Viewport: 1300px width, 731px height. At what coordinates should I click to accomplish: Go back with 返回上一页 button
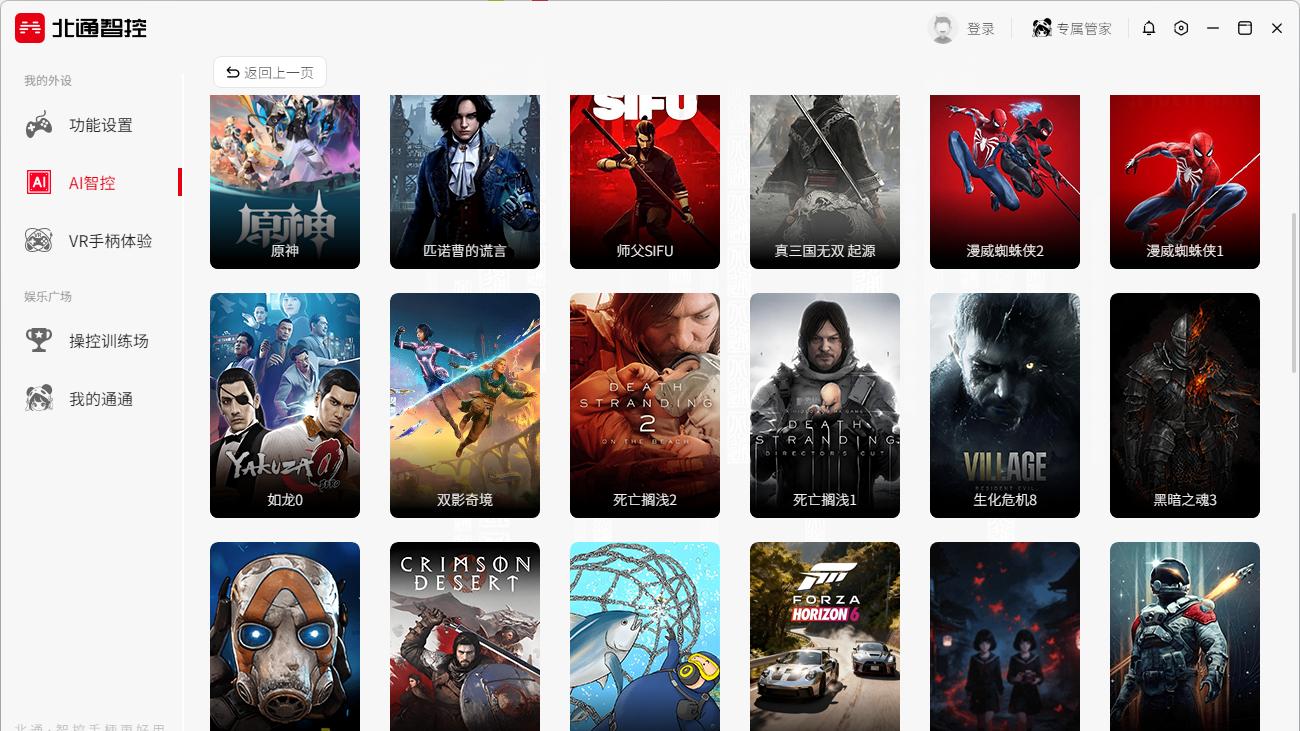click(x=270, y=72)
